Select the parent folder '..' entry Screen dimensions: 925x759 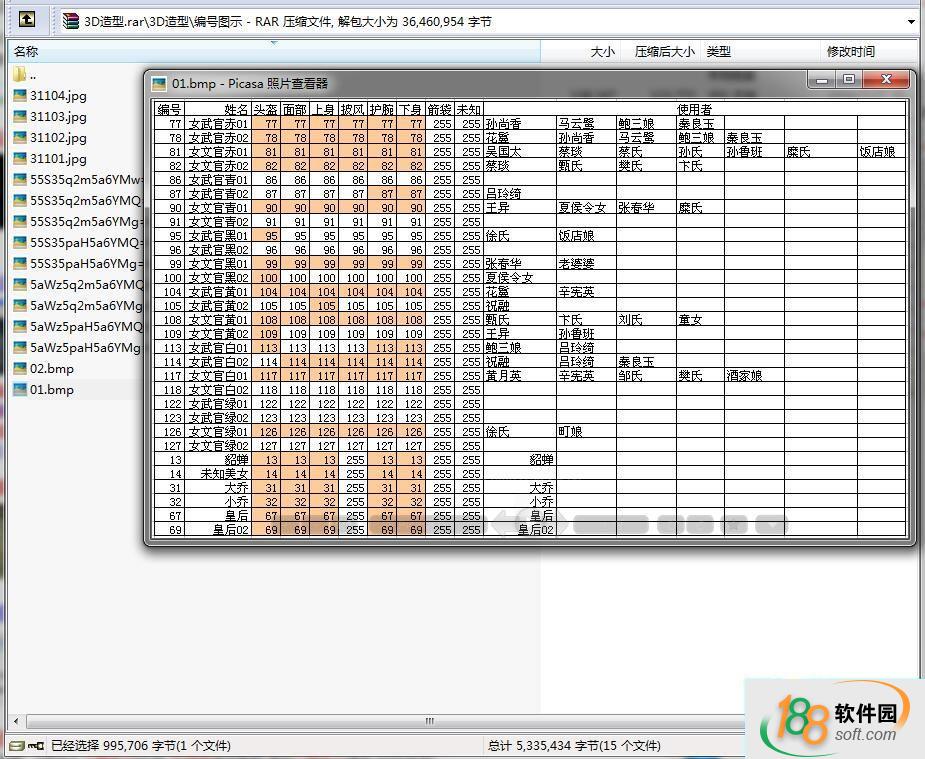click(x=32, y=75)
